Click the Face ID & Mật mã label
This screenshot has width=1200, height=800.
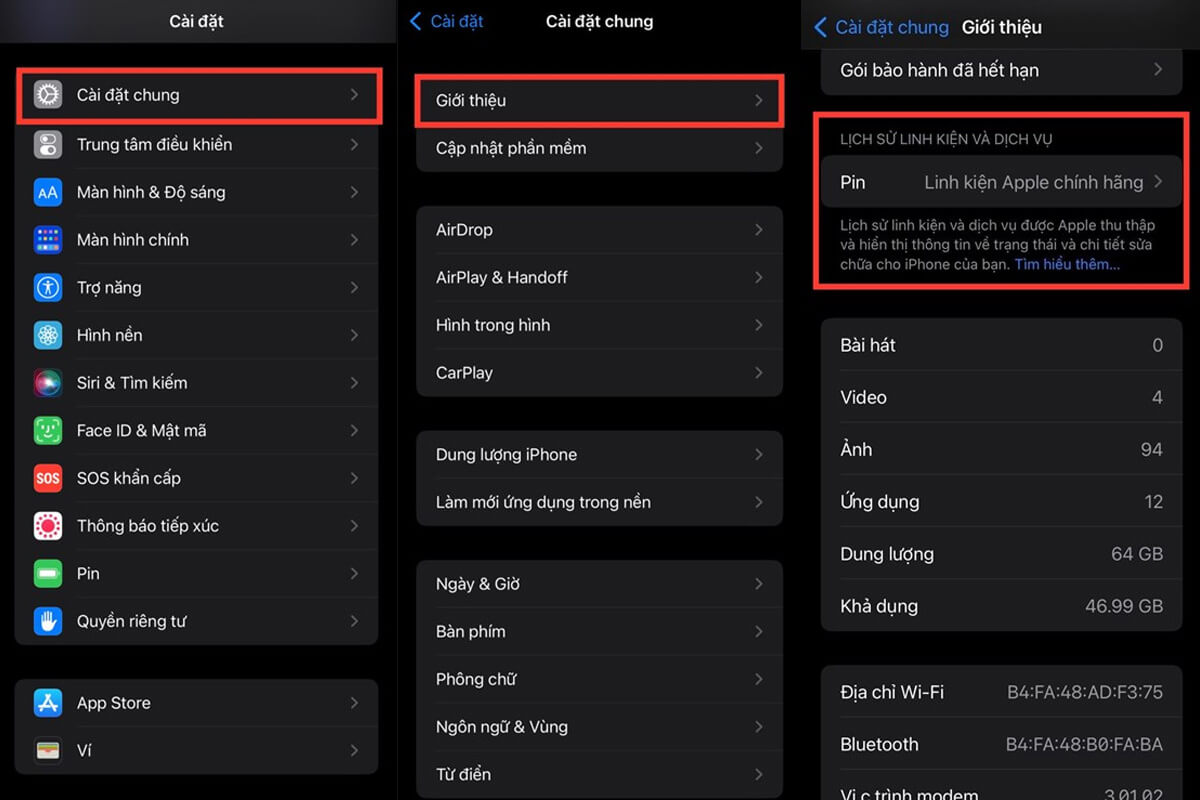(141, 430)
